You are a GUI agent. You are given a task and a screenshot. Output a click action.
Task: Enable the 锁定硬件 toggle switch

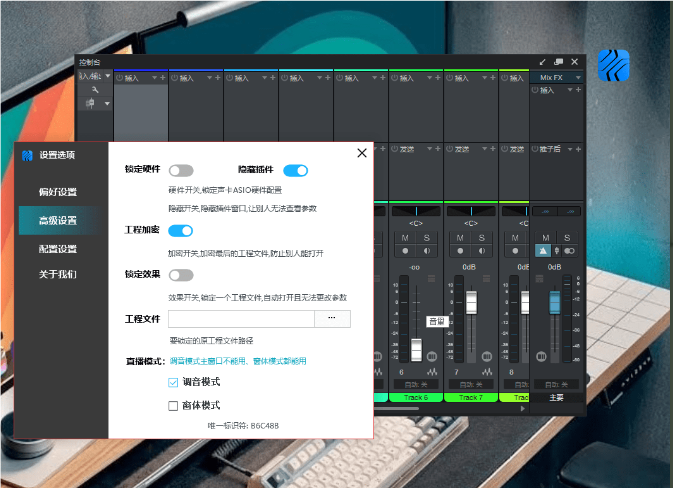pos(181,171)
